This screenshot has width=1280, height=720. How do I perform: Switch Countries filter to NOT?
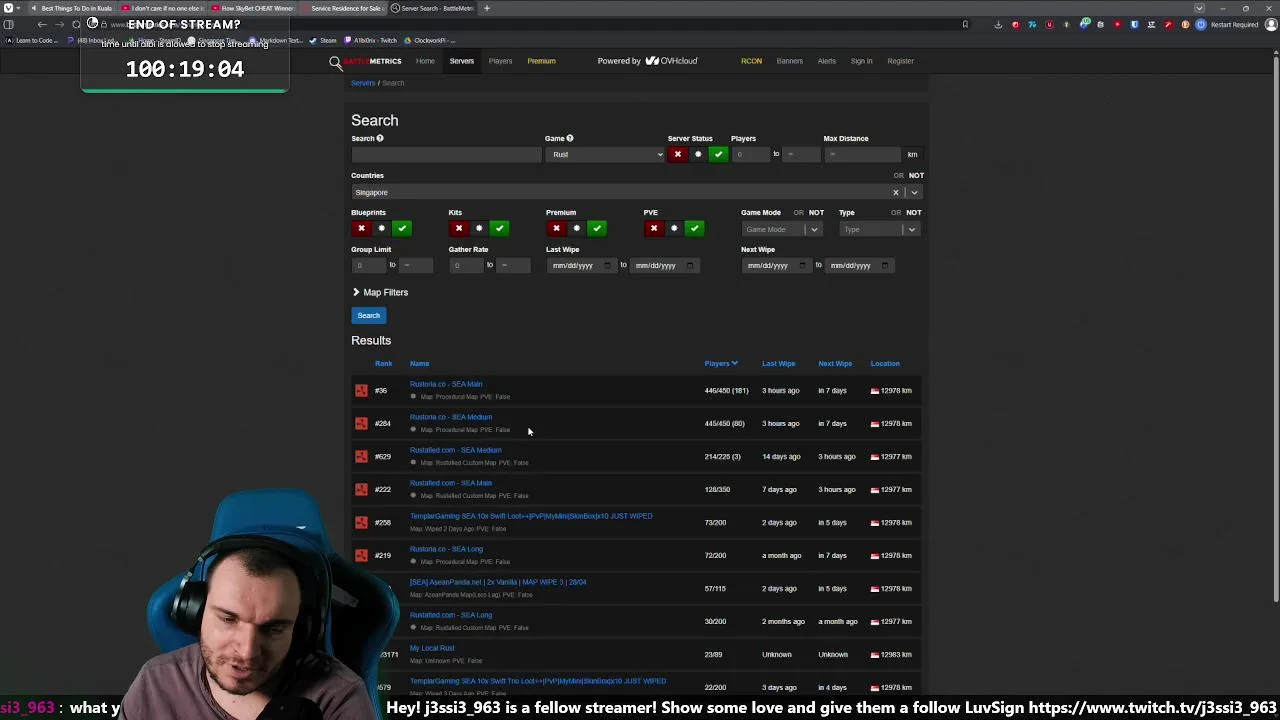pos(916,175)
